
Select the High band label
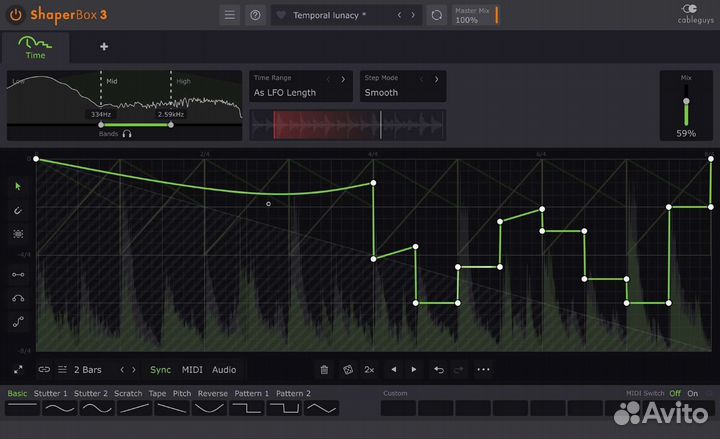[x=183, y=81]
